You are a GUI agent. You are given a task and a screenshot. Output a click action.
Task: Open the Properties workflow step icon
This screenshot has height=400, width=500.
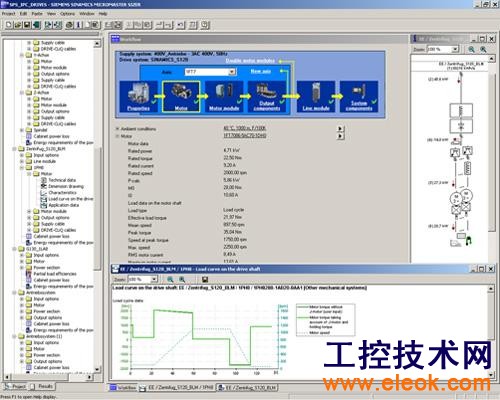[138, 96]
